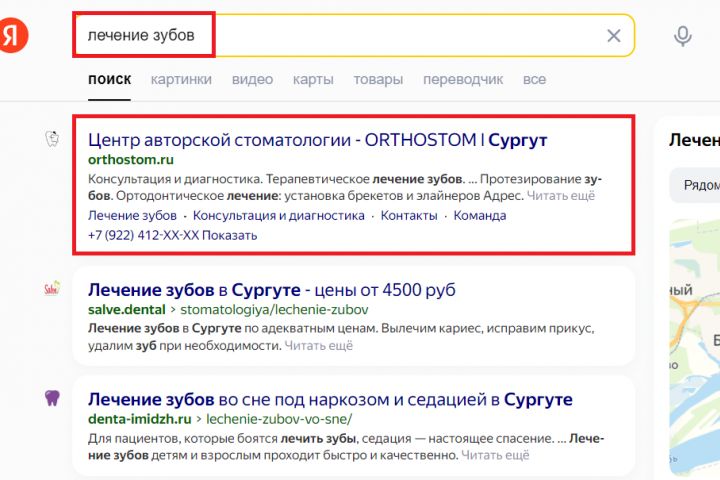Click the Yandex logo icon
This screenshot has height=480, width=720.
point(12,37)
